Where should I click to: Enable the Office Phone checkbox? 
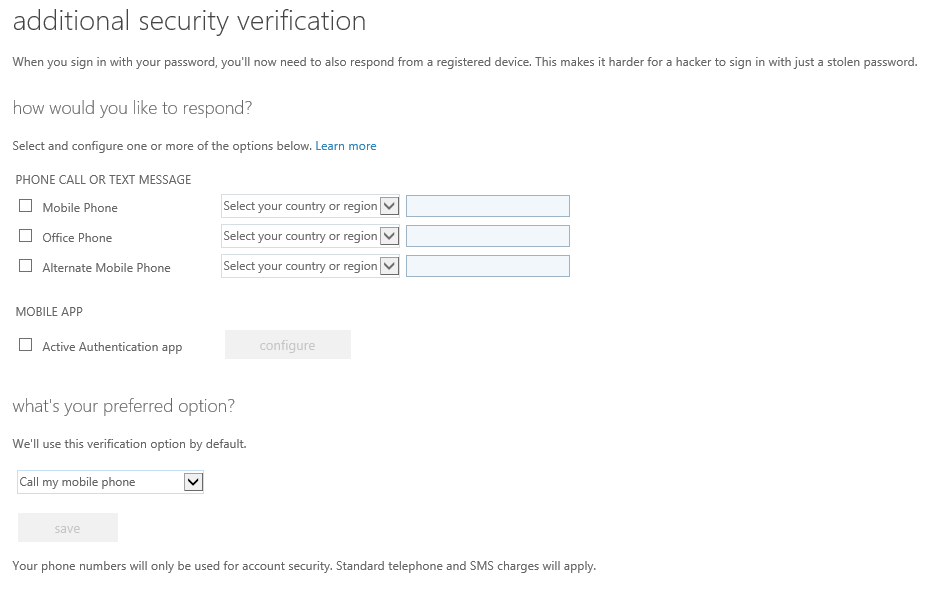pyautogui.click(x=26, y=237)
